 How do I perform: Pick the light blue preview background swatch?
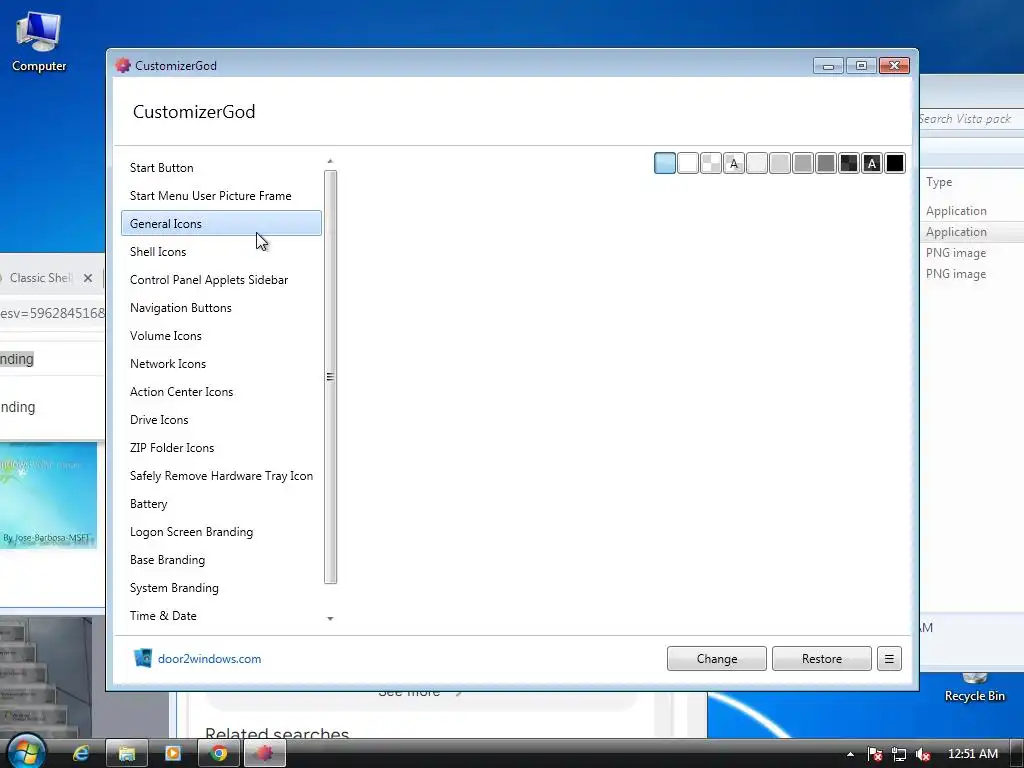(665, 163)
